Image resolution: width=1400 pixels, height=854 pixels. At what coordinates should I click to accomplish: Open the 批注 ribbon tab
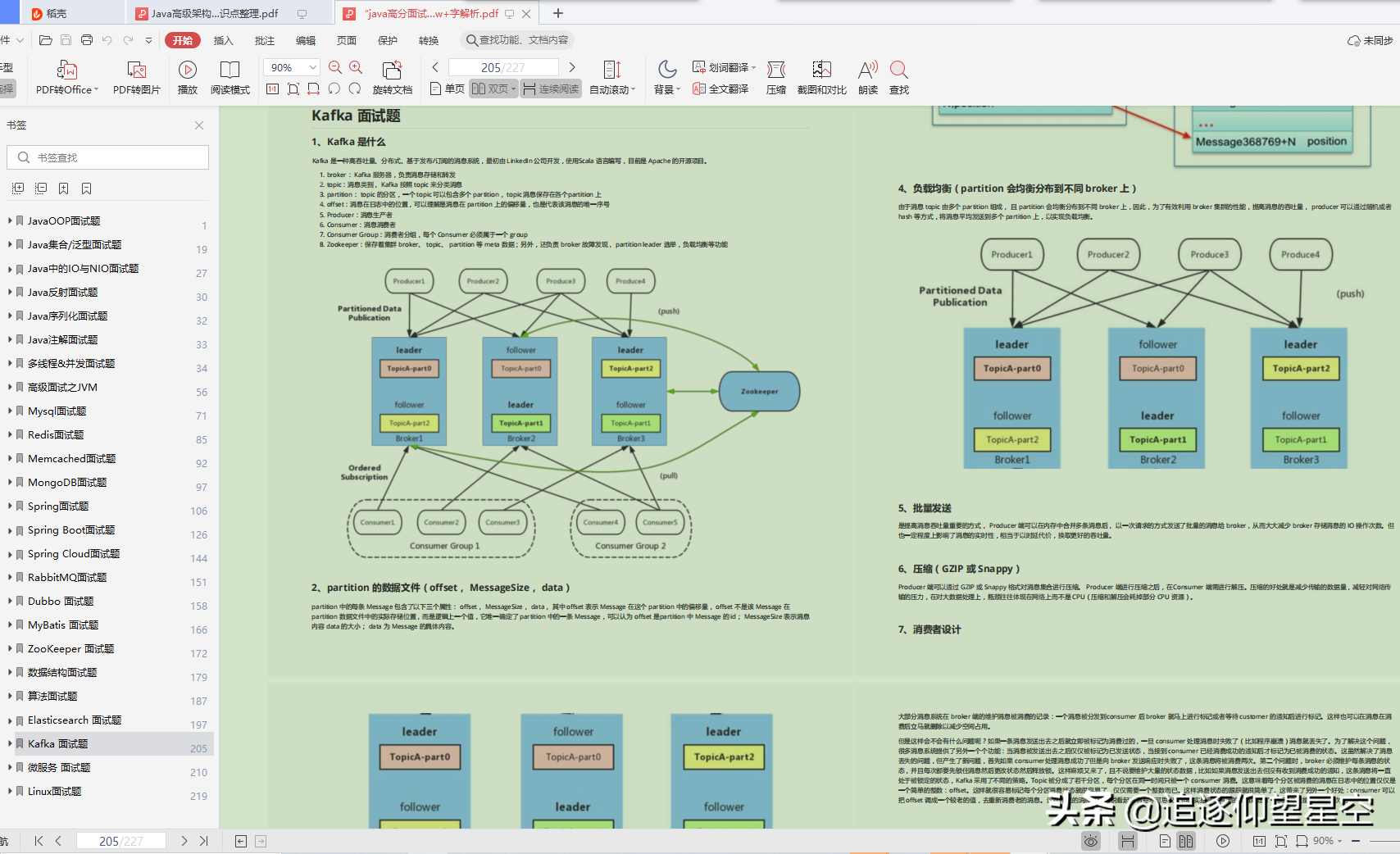point(264,40)
